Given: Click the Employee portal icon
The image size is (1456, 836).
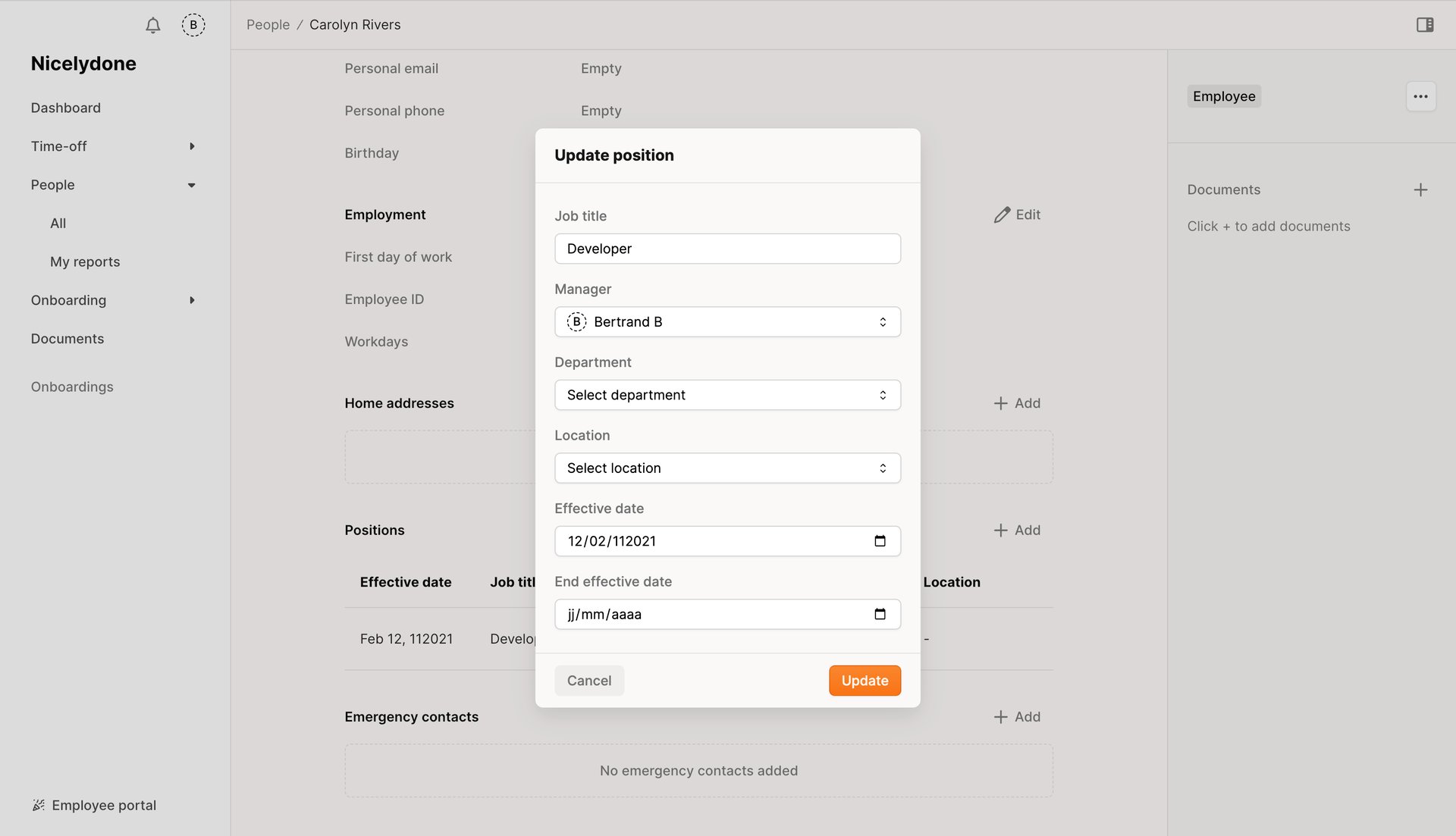Looking at the screenshot, I should point(39,805).
